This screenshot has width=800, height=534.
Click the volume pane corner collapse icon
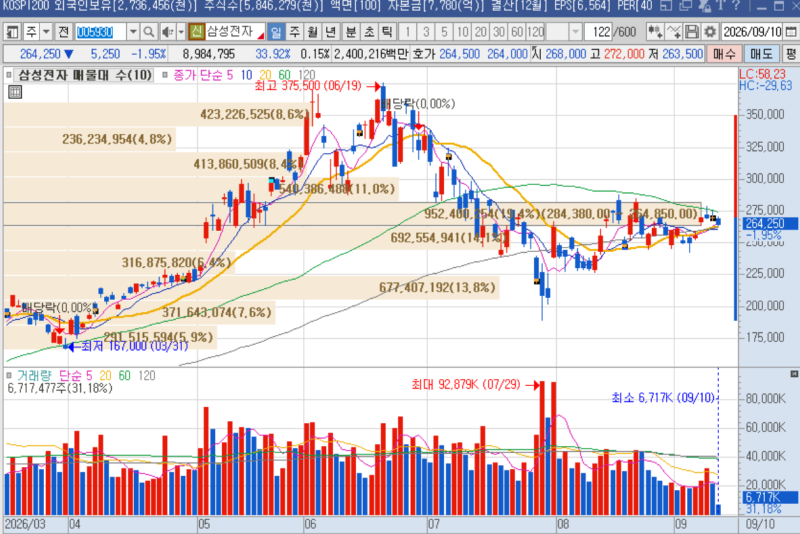pos(794,374)
